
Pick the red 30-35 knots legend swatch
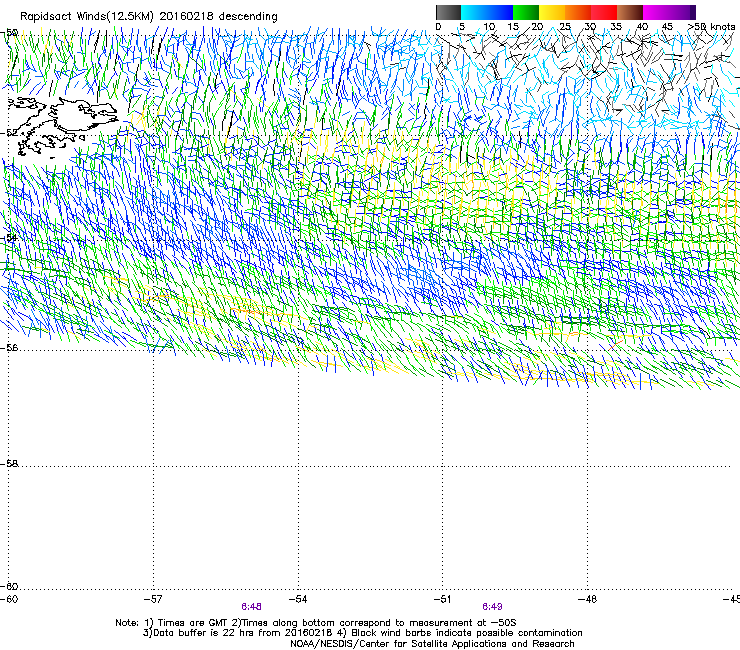coord(604,12)
